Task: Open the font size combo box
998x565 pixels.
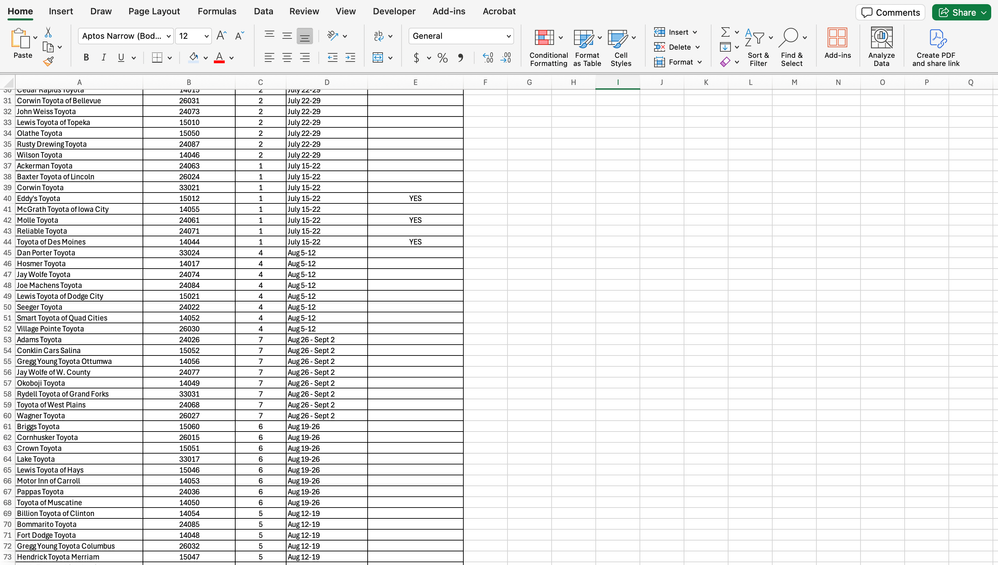Action: 193,36
